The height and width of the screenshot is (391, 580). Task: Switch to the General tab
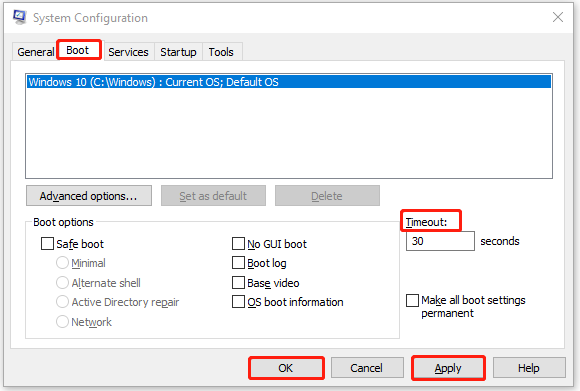pos(36,52)
